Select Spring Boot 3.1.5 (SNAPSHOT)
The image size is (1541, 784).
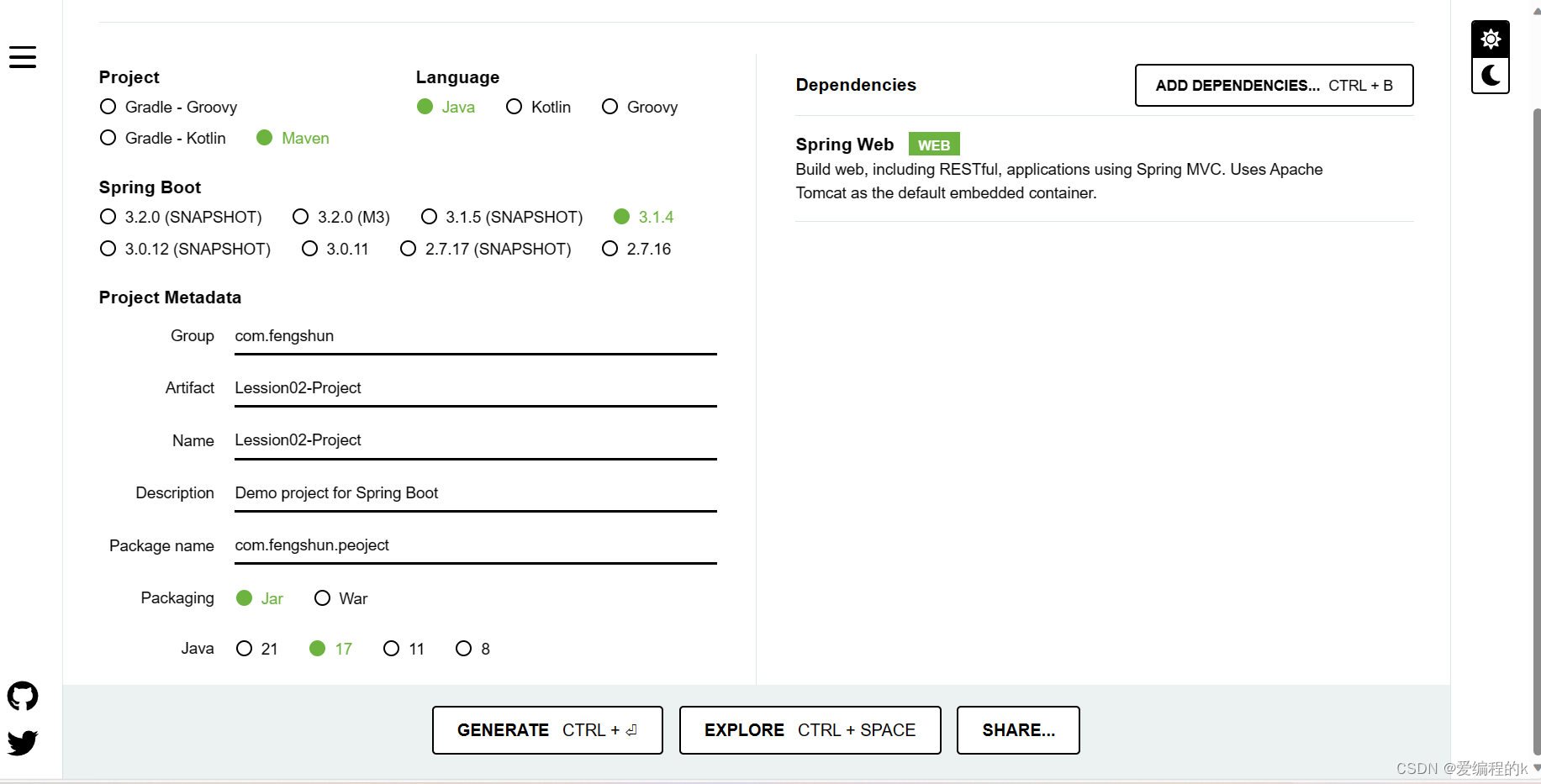coord(501,217)
